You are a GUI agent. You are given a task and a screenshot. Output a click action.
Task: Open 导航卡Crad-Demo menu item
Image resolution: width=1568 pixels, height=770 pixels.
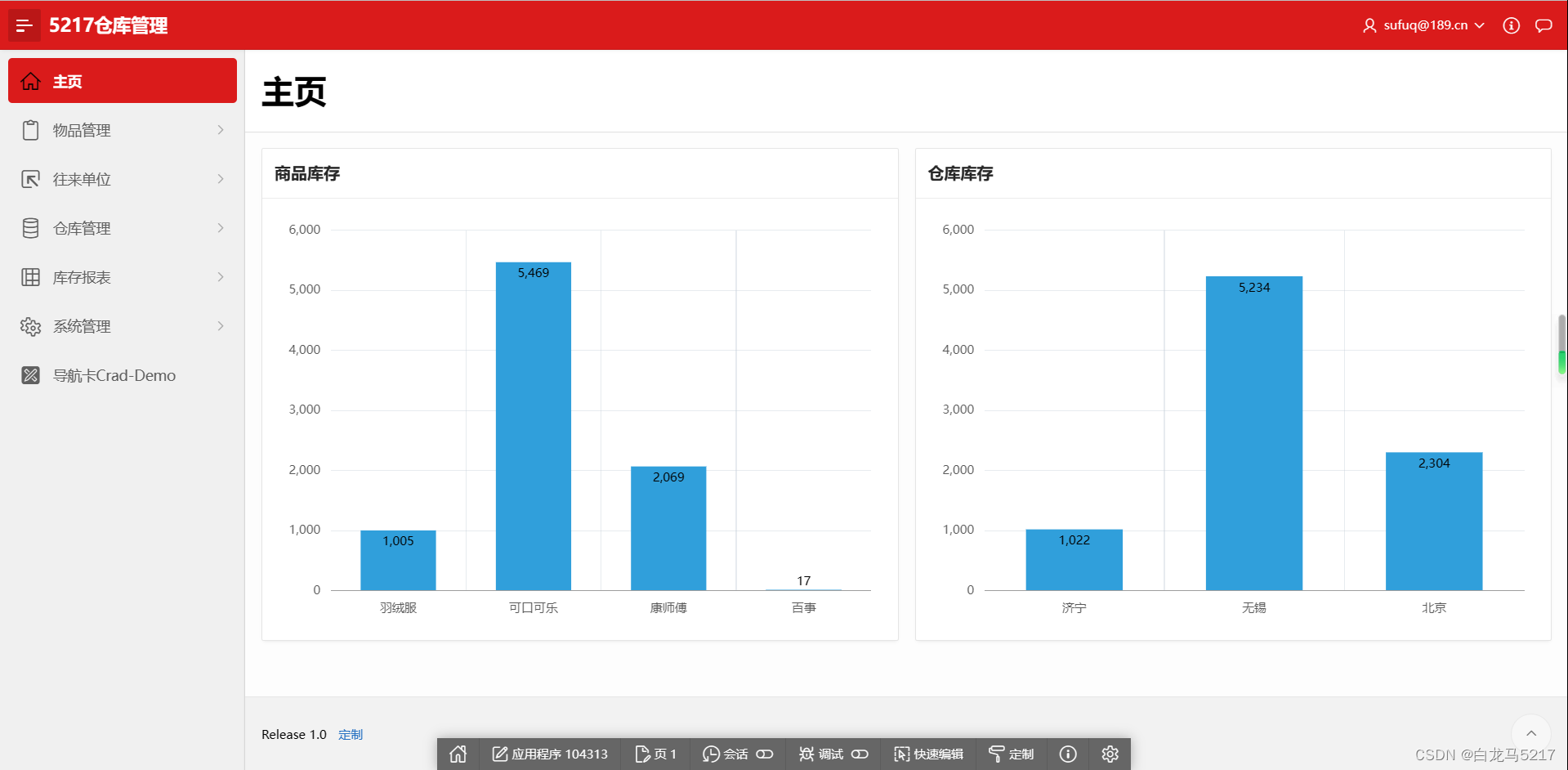123,375
